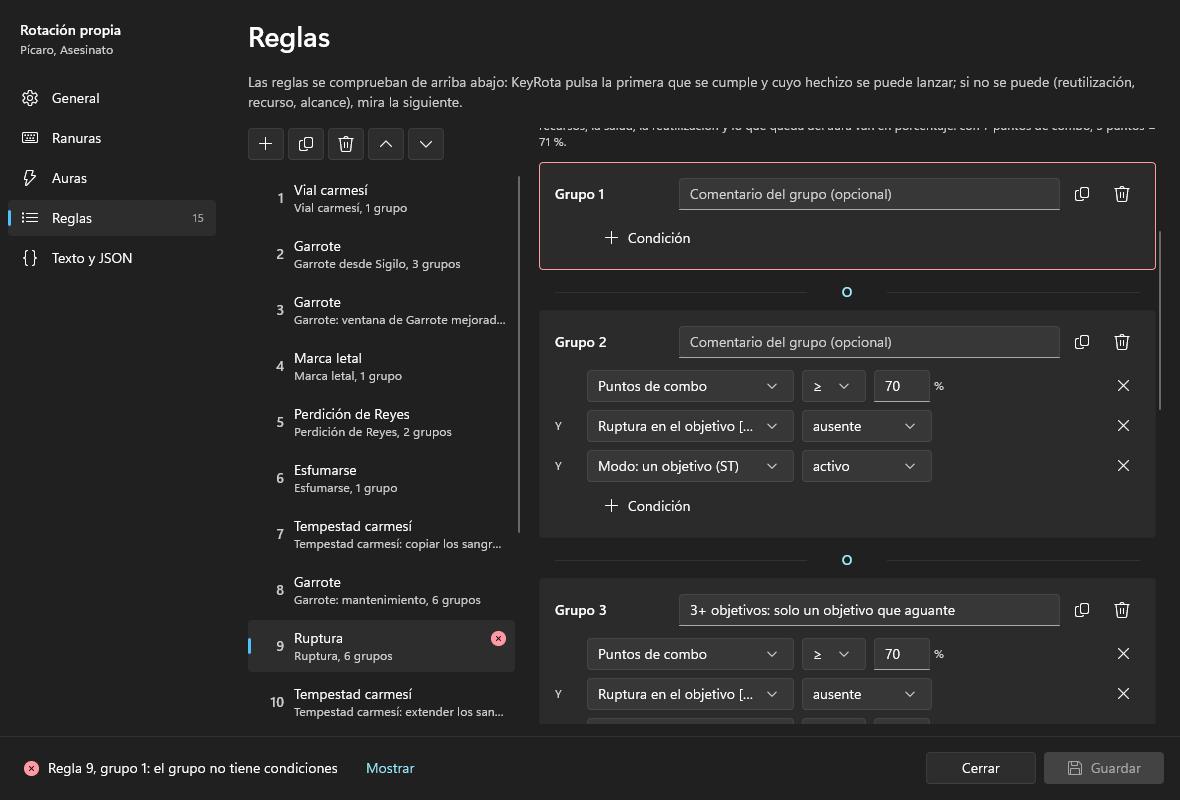Screen dimensions: 1180x800
Task: Select rule 4 Marca letal
Action: pyautogui.click(x=382, y=367)
